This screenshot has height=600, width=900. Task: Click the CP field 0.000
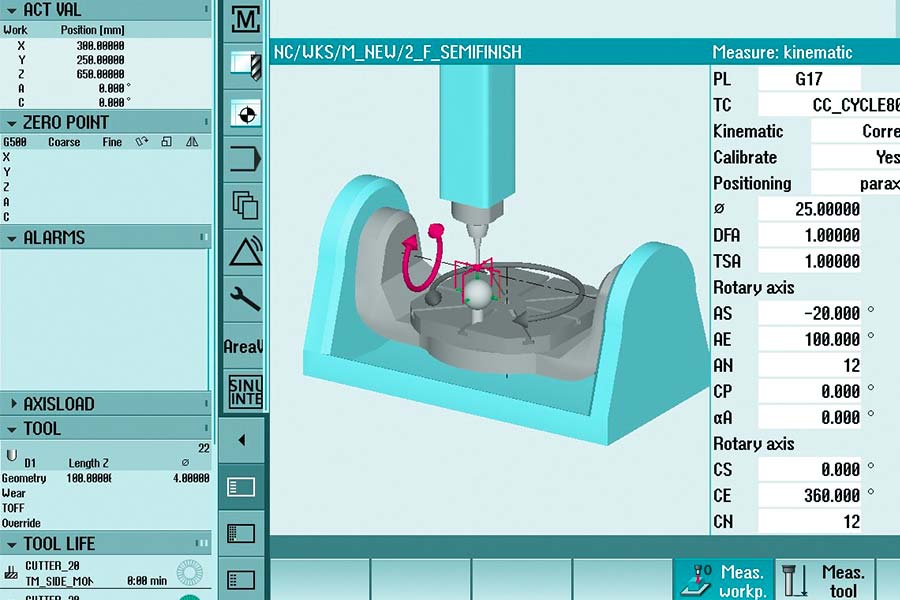click(809, 392)
